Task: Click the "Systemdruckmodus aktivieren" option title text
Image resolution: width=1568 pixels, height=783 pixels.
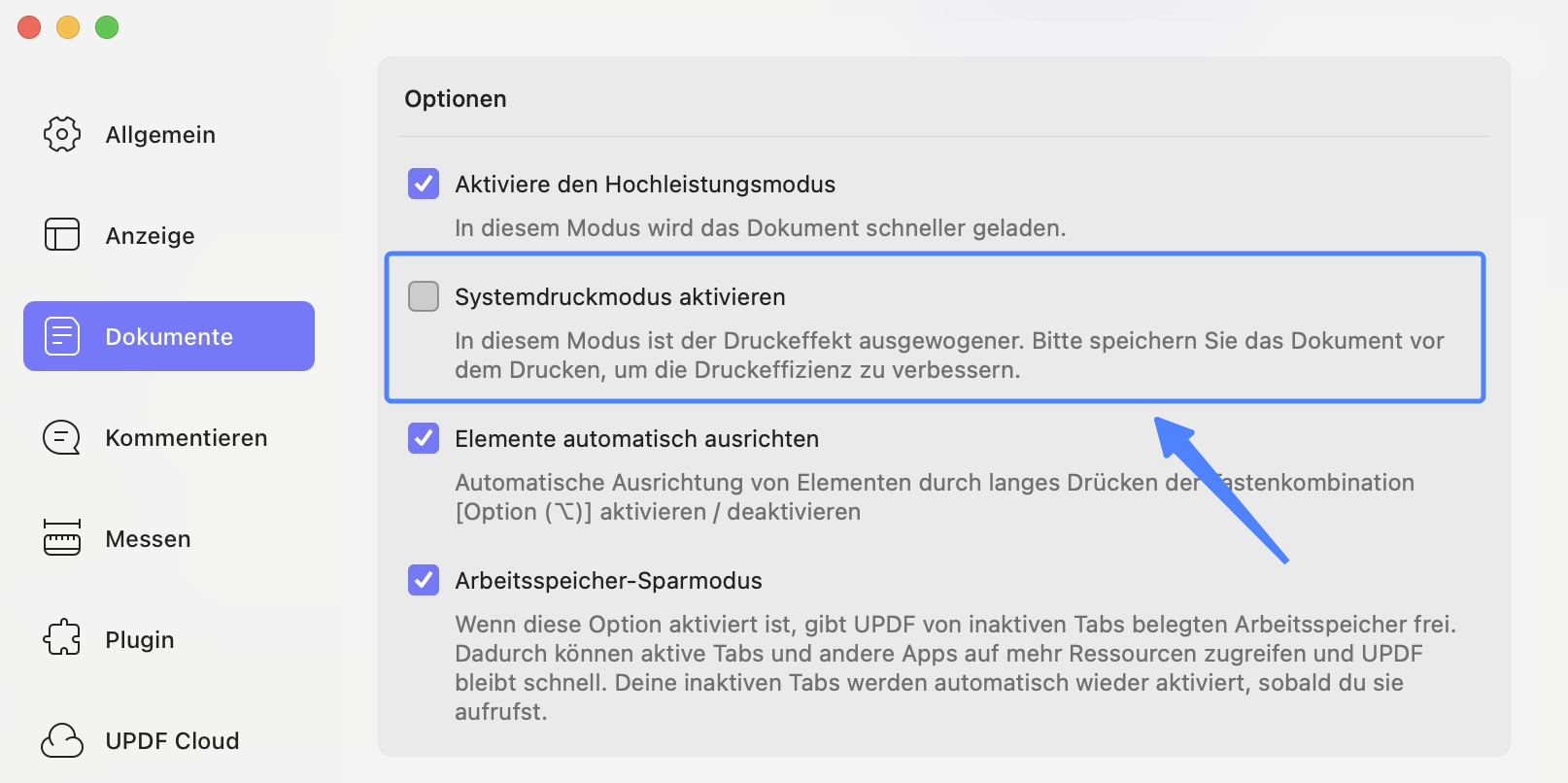Action: click(620, 297)
